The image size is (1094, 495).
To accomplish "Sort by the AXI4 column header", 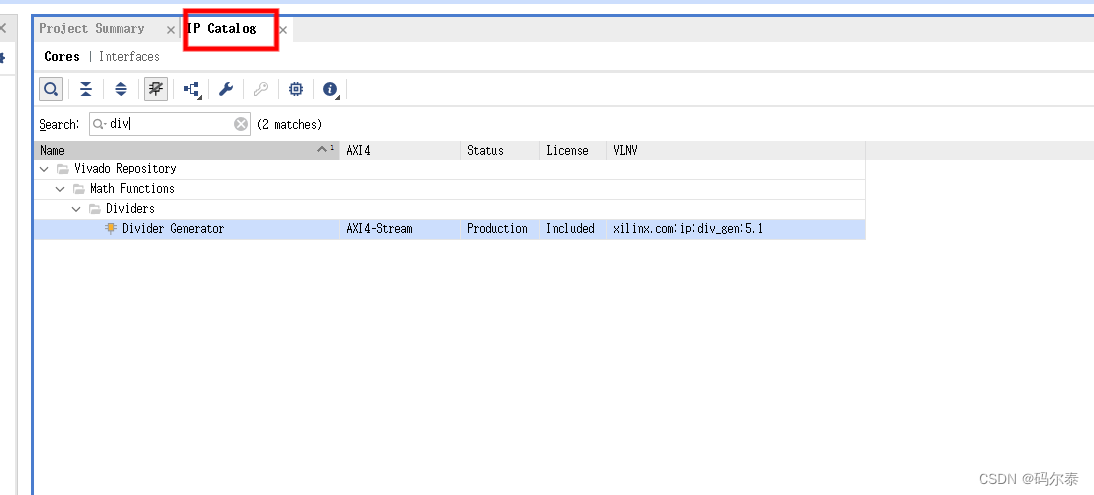I will pos(400,150).
